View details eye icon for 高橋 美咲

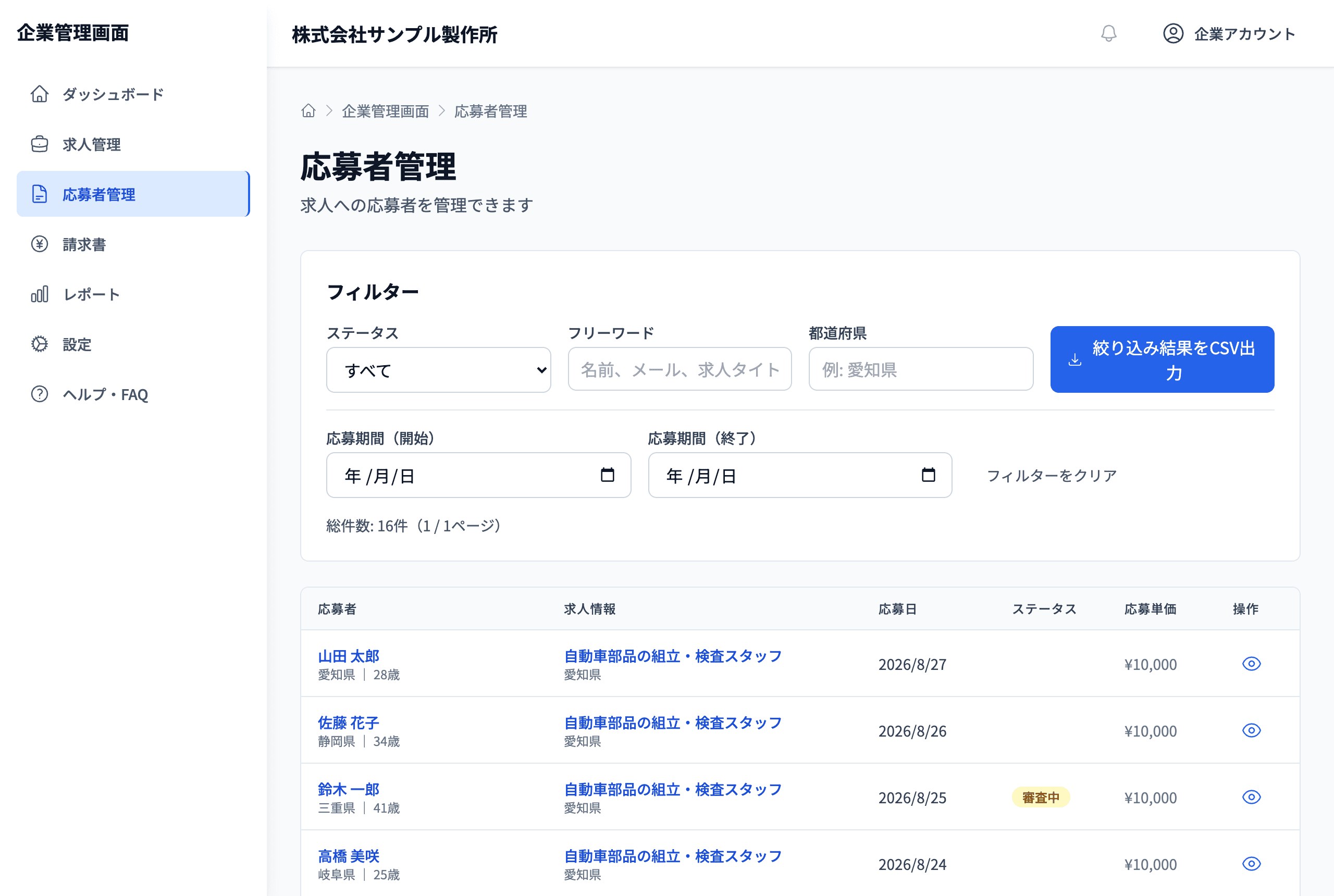[1251, 863]
